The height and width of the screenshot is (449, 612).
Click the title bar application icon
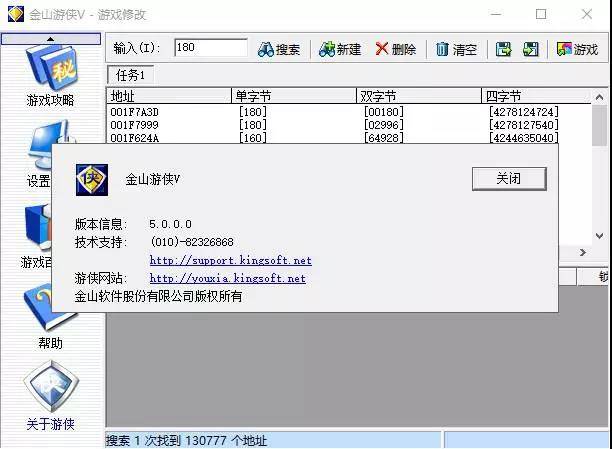tap(16, 14)
